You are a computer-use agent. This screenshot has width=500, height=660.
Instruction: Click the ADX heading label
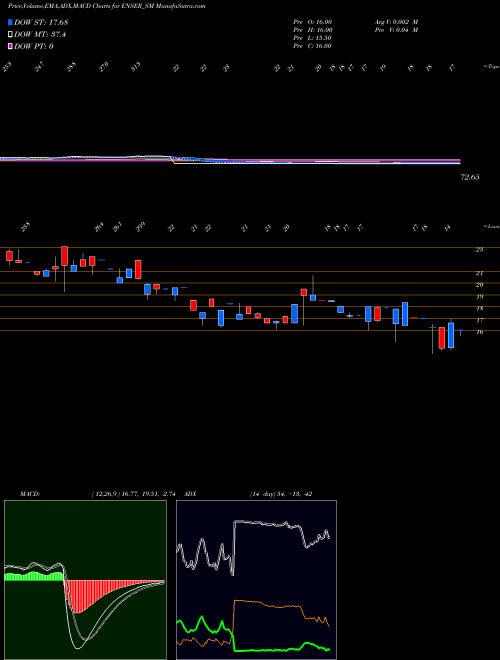pyautogui.click(x=191, y=494)
